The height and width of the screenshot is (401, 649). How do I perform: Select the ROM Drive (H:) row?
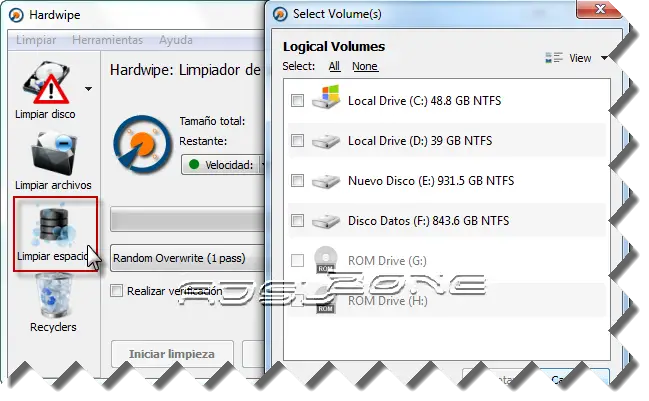[x=447, y=300]
